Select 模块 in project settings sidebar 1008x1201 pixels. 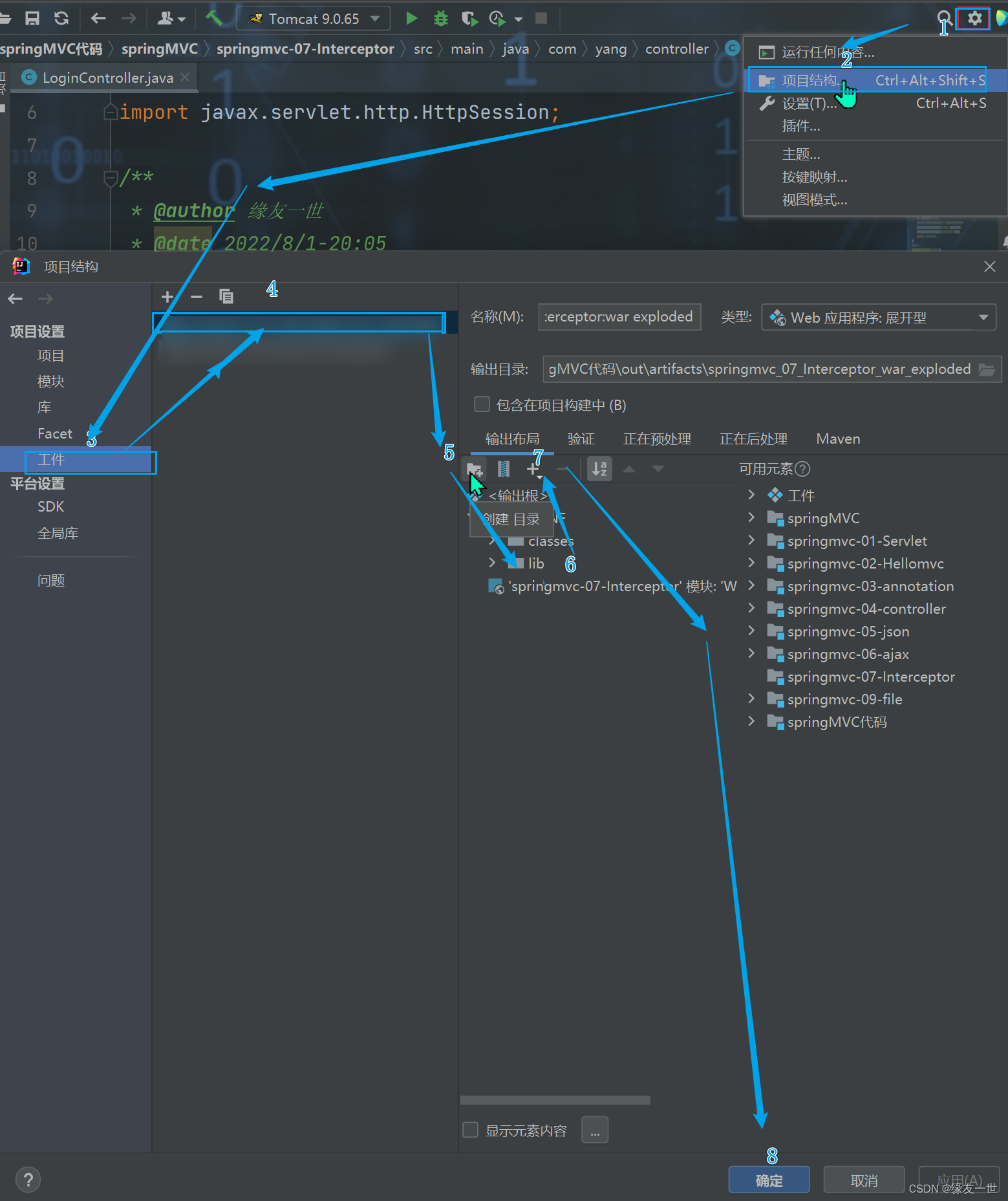[76, 382]
